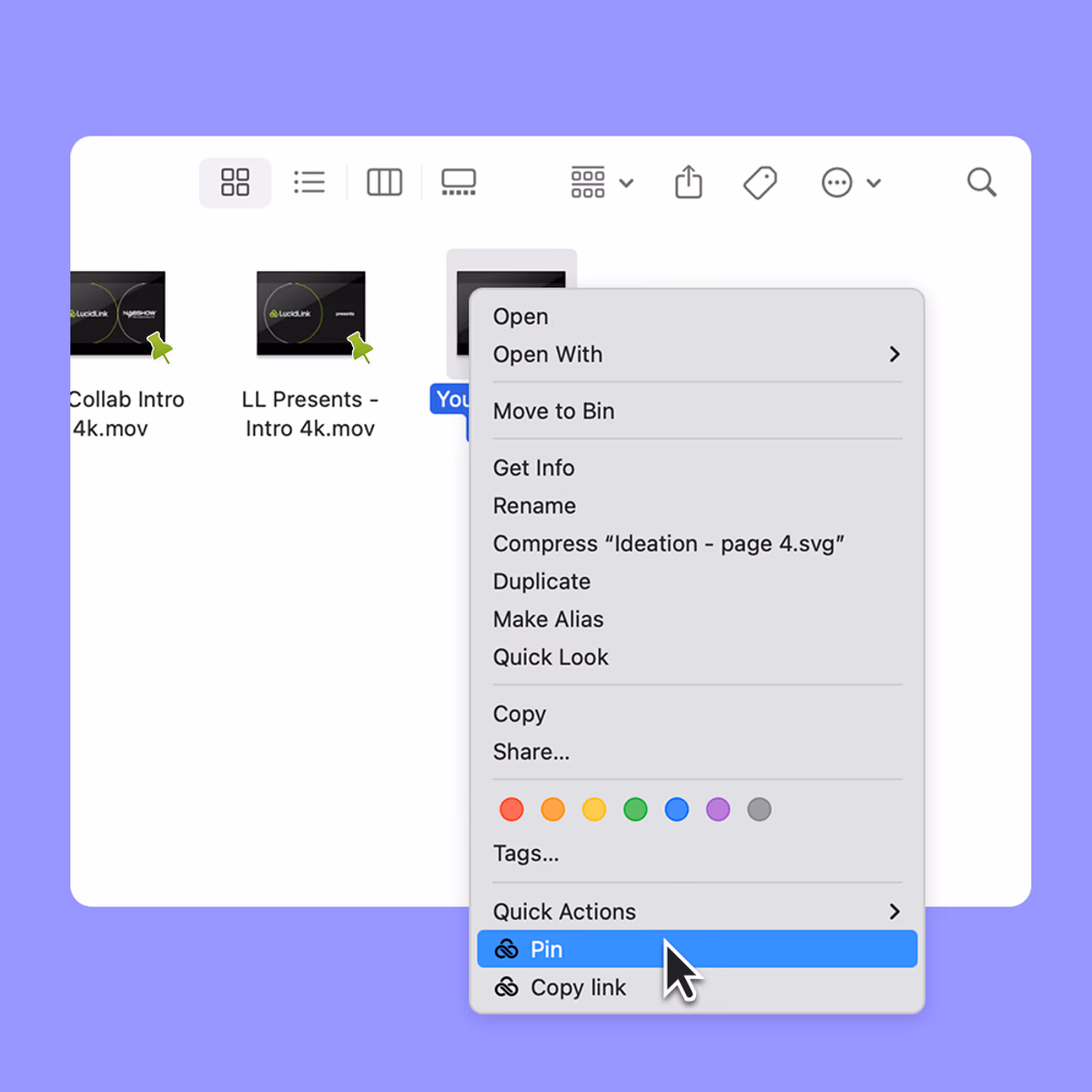Choose Move to Bin
The image size is (1092, 1092).
(x=553, y=411)
